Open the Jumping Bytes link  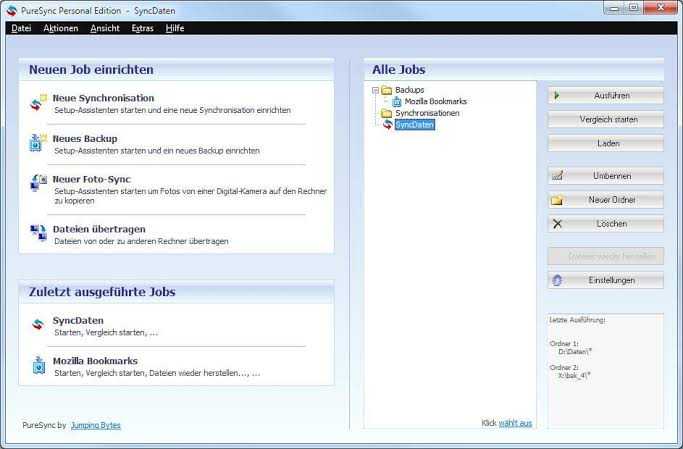click(96, 425)
